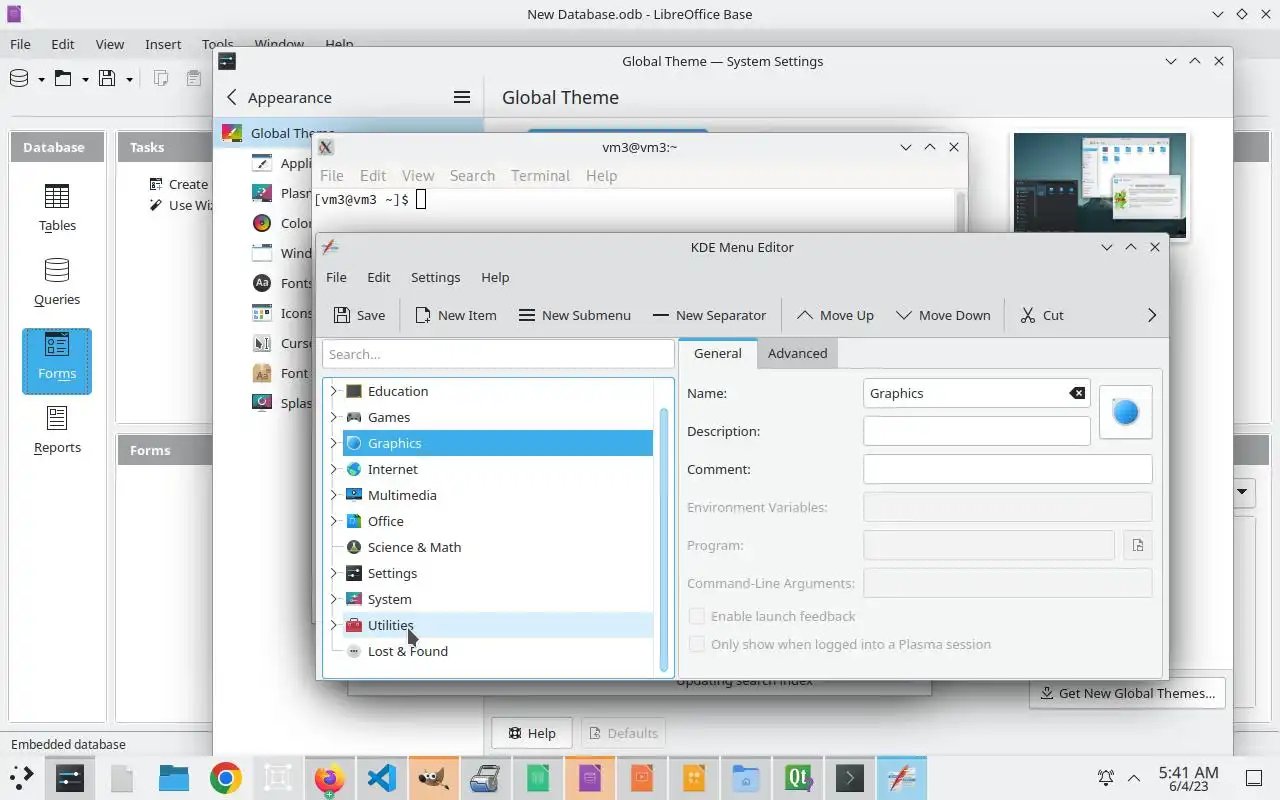This screenshot has height=800, width=1280.
Task: Open hamburger menu in System Settings sidebar
Action: point(461,97)
